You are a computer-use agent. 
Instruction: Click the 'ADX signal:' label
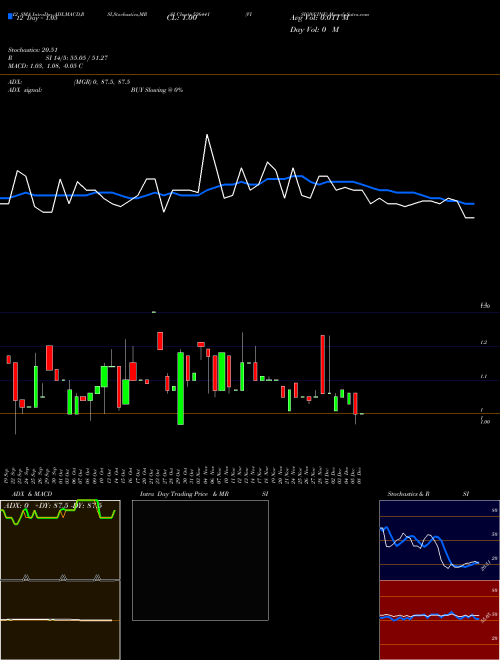pos(25,90)
